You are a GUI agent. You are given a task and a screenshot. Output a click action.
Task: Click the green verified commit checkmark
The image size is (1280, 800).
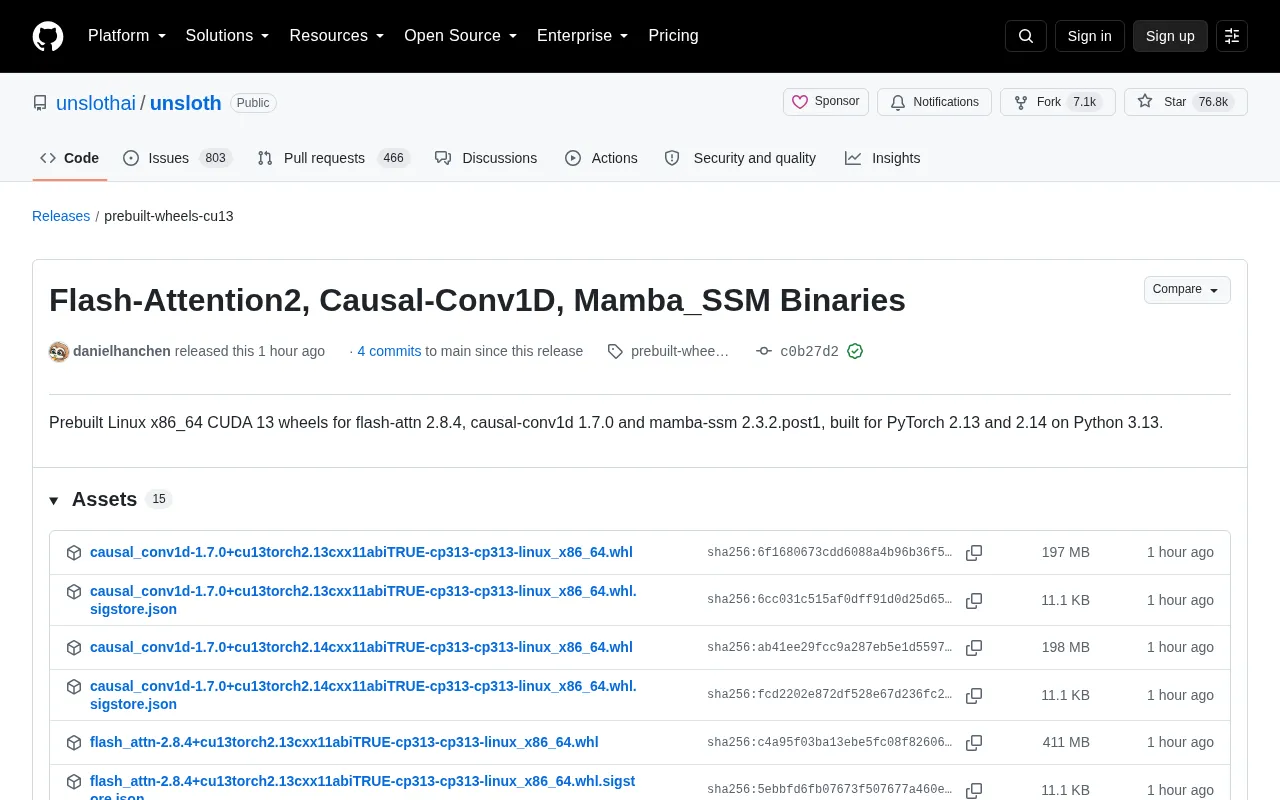(855, 351)
